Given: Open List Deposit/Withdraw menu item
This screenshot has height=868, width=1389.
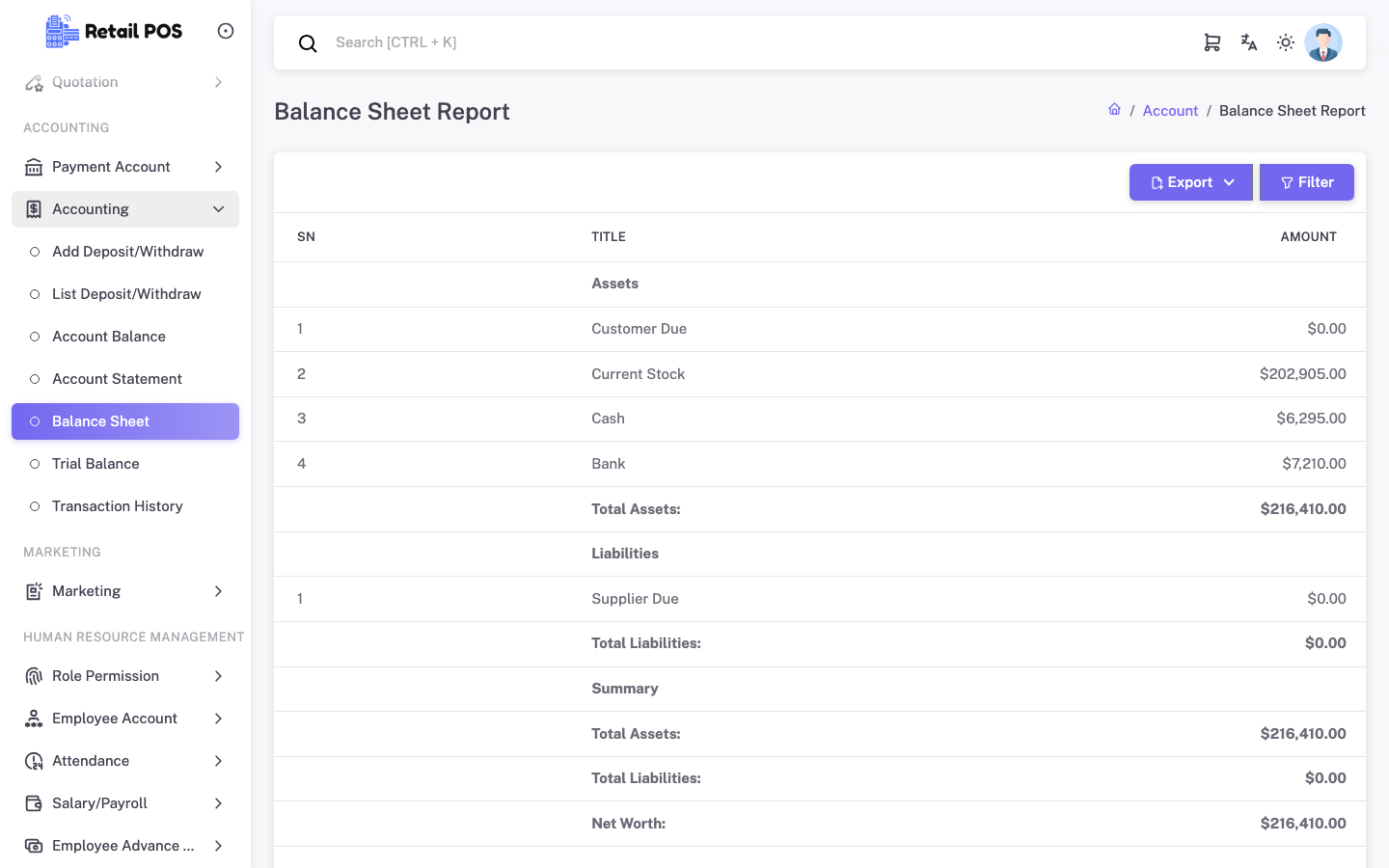Looking at the screenshot, I should click(125, 294).
